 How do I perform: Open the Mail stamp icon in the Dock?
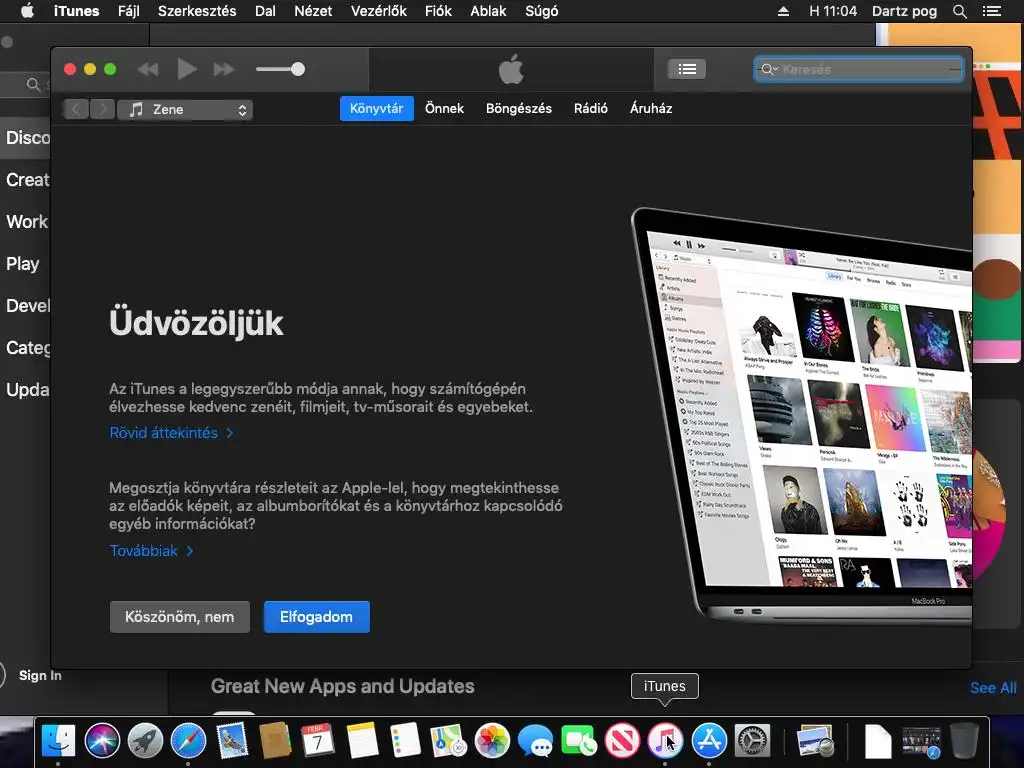[232, 741]
